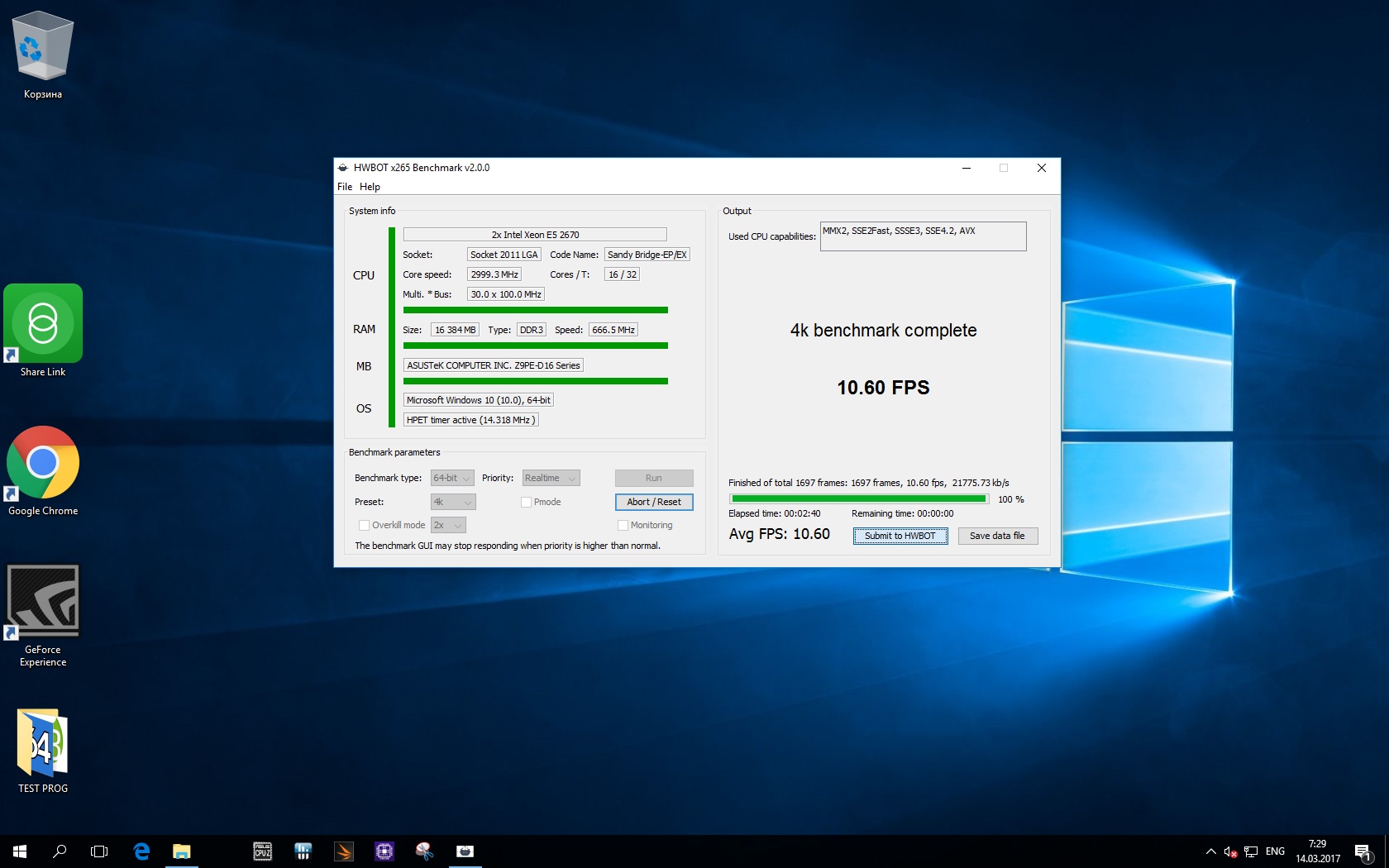Viewport: 1389px width, 868px height.
Task: Launch Microsoft Edge from the taskbar
Action: pyautogui.click(x=141, y=851)
